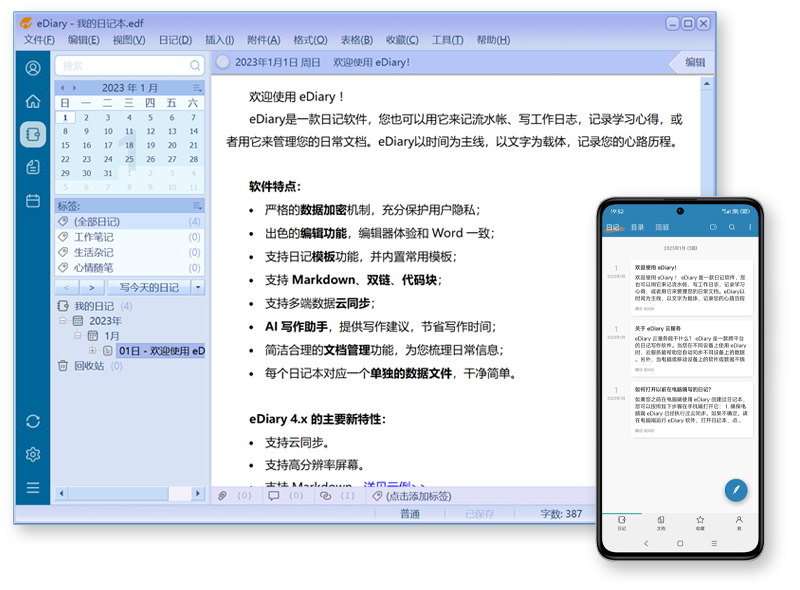Click the 写今天的日记 button

coord(148,287)
